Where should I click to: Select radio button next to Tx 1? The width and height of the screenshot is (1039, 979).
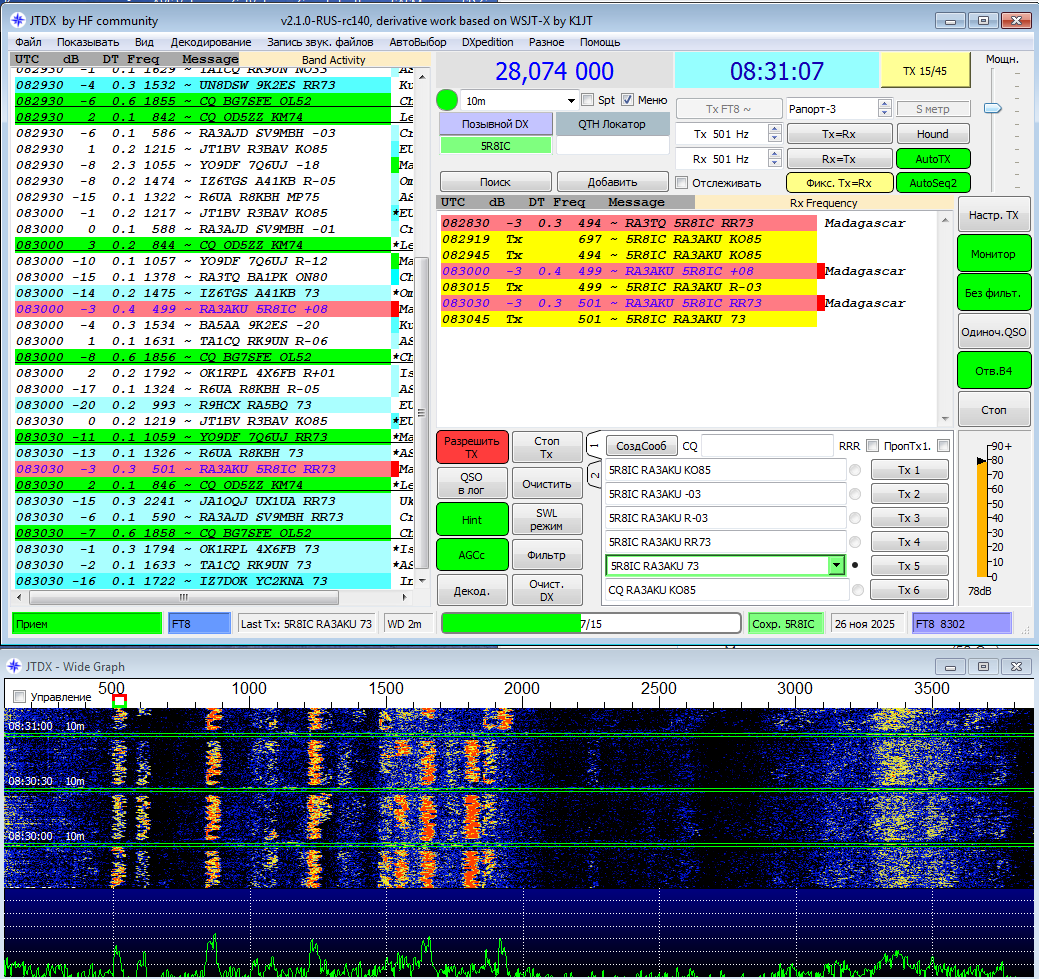pyautogui.click(x=855, y=470)
